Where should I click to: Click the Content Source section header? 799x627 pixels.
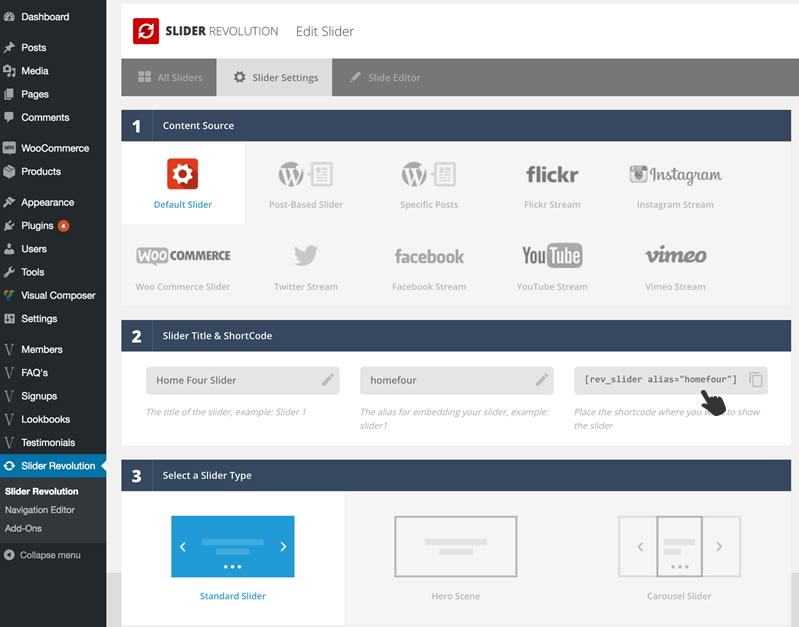tap(456, 126)
